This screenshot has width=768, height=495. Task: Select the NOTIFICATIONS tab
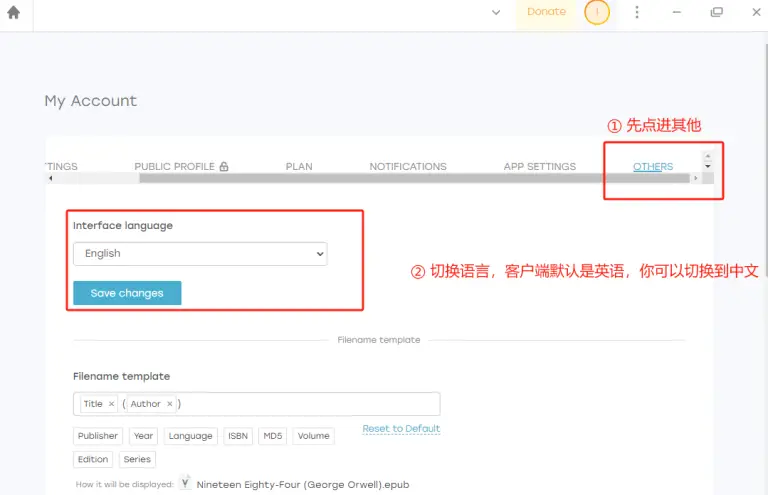click(408, 167)
